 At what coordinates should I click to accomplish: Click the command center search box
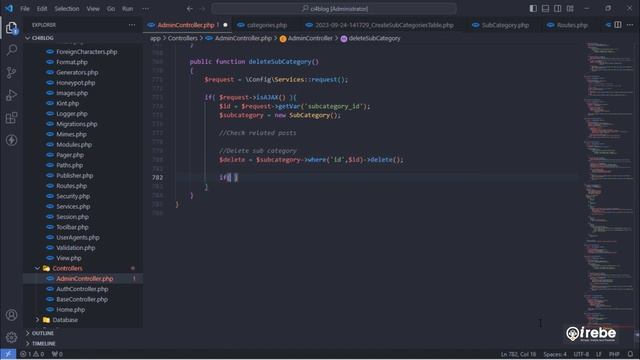(x=334, y=9)
